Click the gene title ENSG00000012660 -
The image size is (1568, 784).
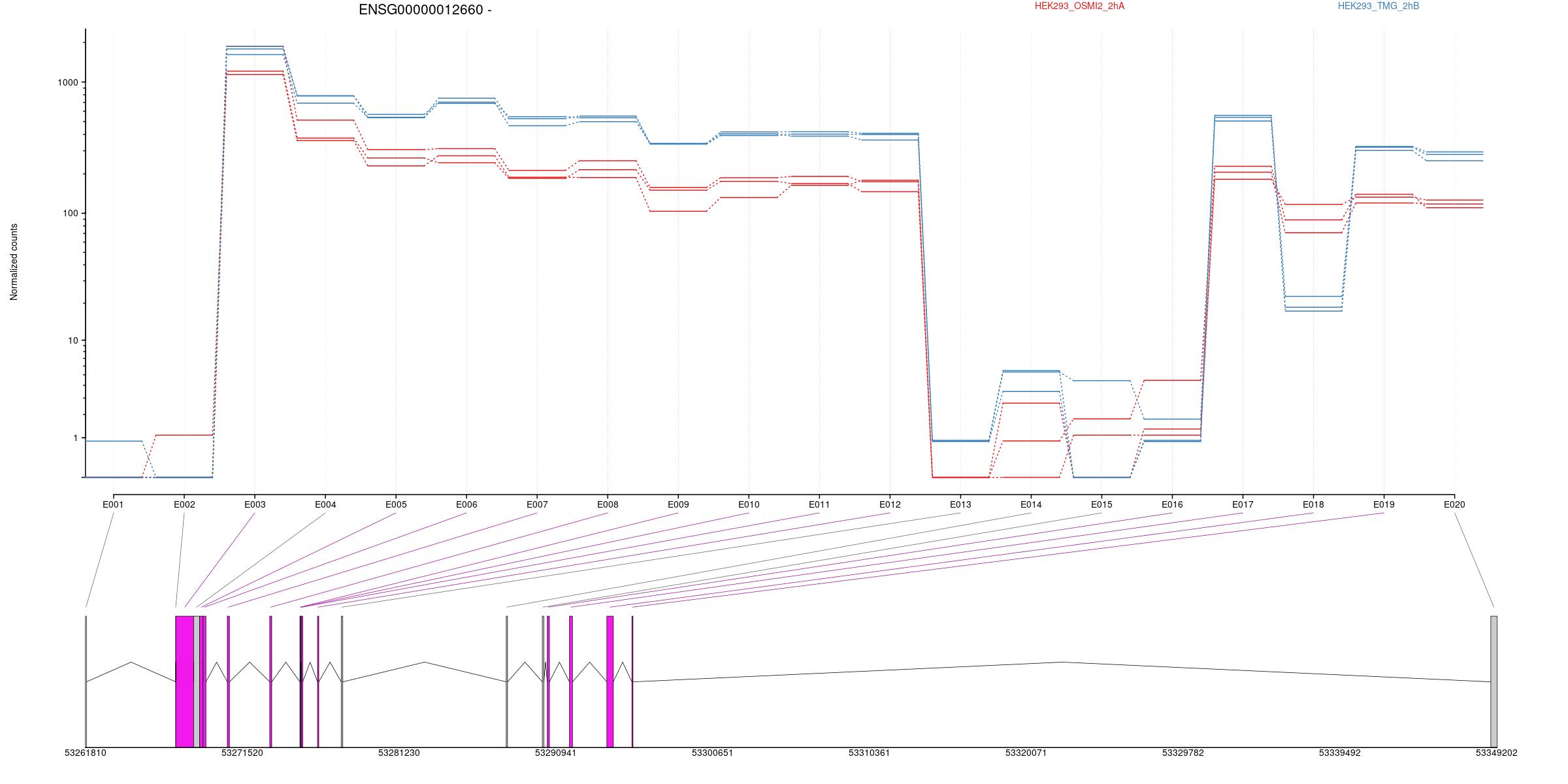click(425, 10)
